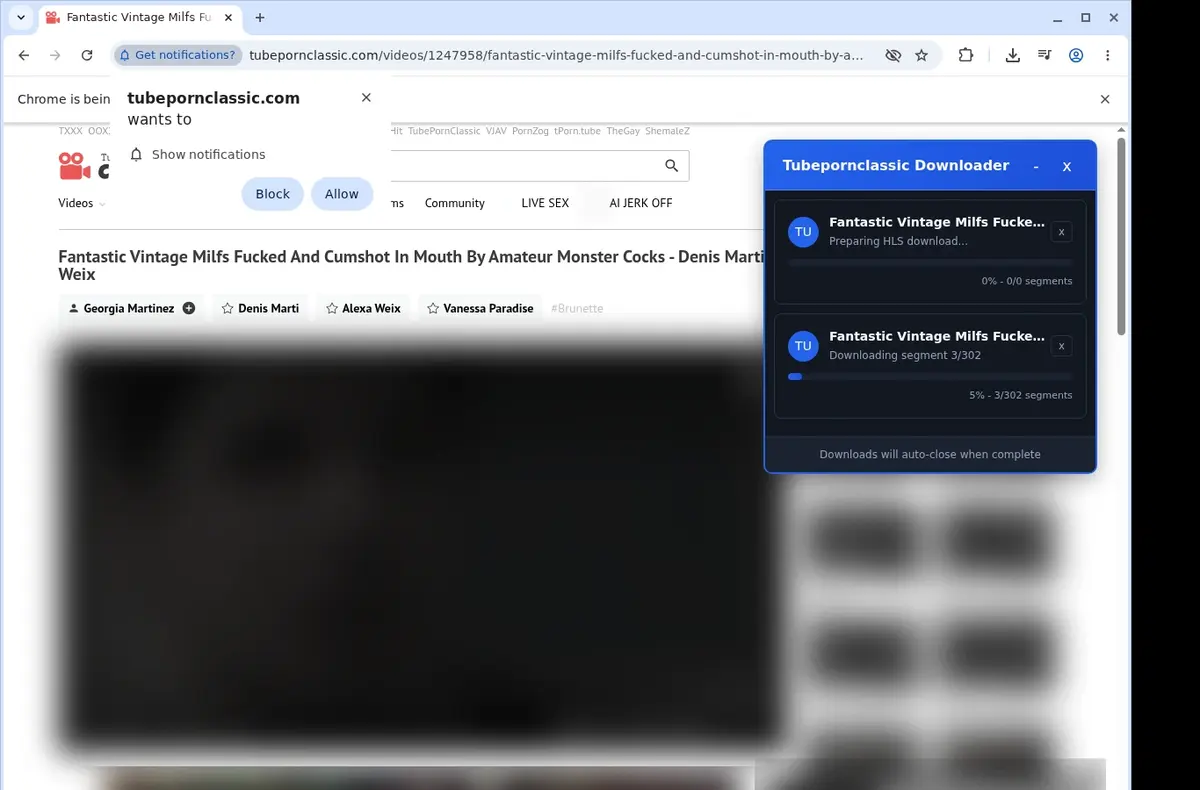Open the Chrome downloads icon
1200x790 pixels.
click(1012, 56)
